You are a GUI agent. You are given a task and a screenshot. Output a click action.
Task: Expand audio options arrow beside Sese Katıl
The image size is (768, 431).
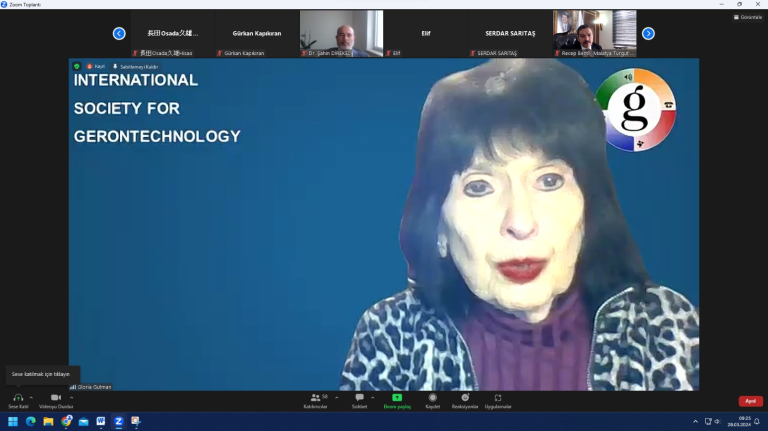(32, 397)
